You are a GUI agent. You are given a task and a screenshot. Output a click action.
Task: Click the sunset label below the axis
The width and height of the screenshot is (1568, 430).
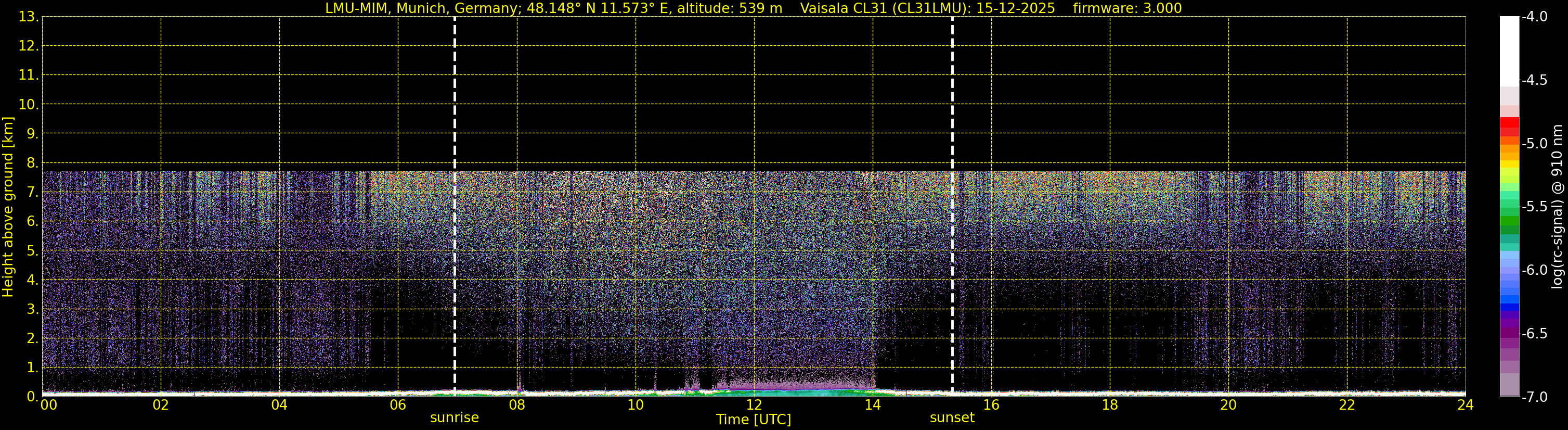pos(952,418)
